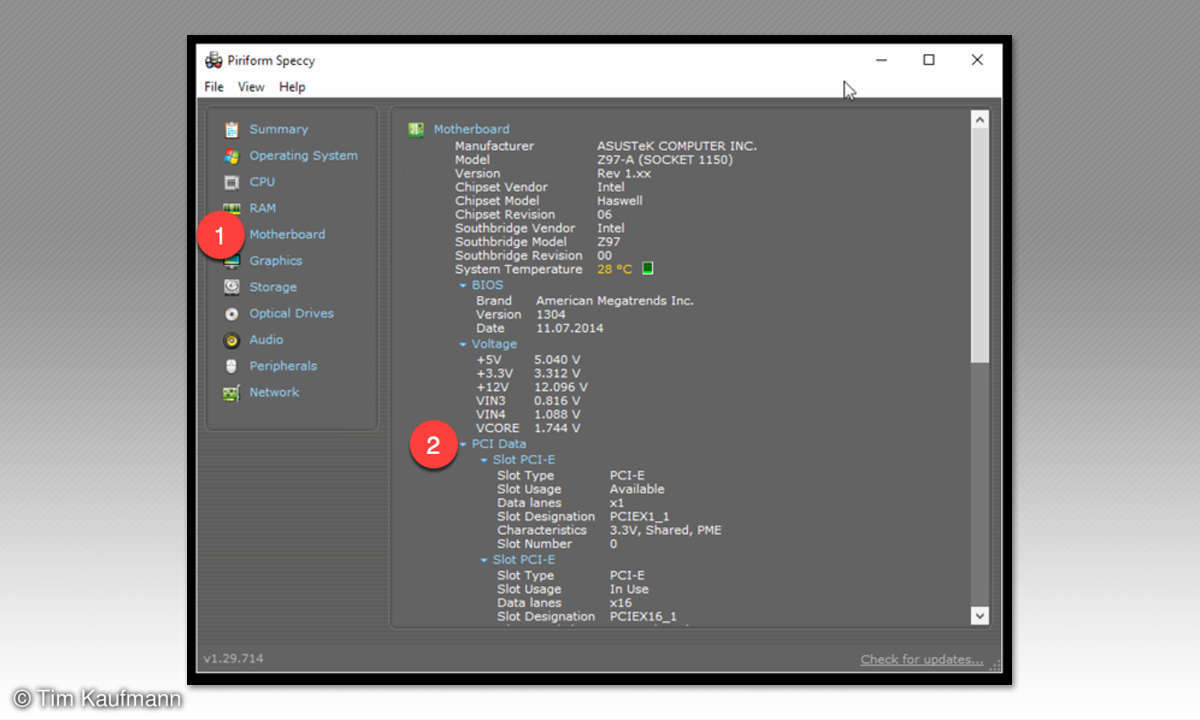Click the Optical Drives disc icon
1200x720 pixels.
coord(232,313)
